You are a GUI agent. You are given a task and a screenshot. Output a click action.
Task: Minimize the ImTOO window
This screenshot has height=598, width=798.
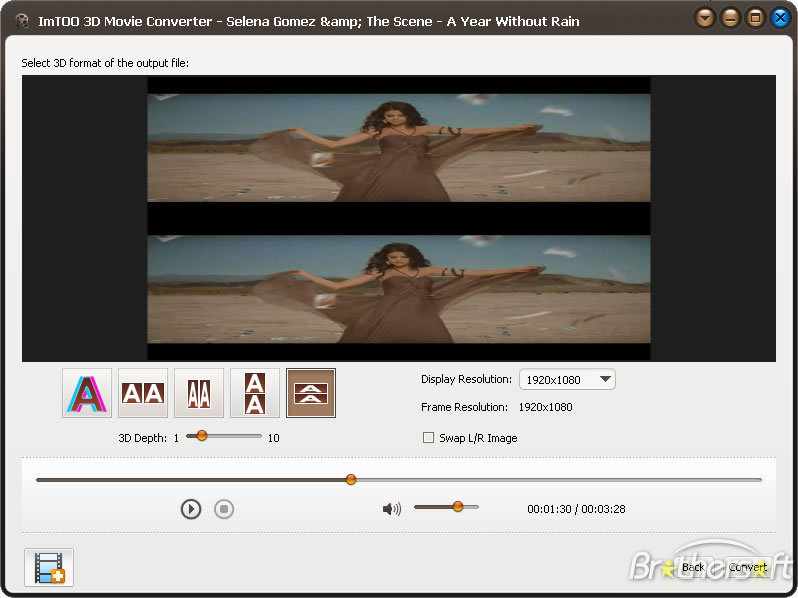coord(730,19)
